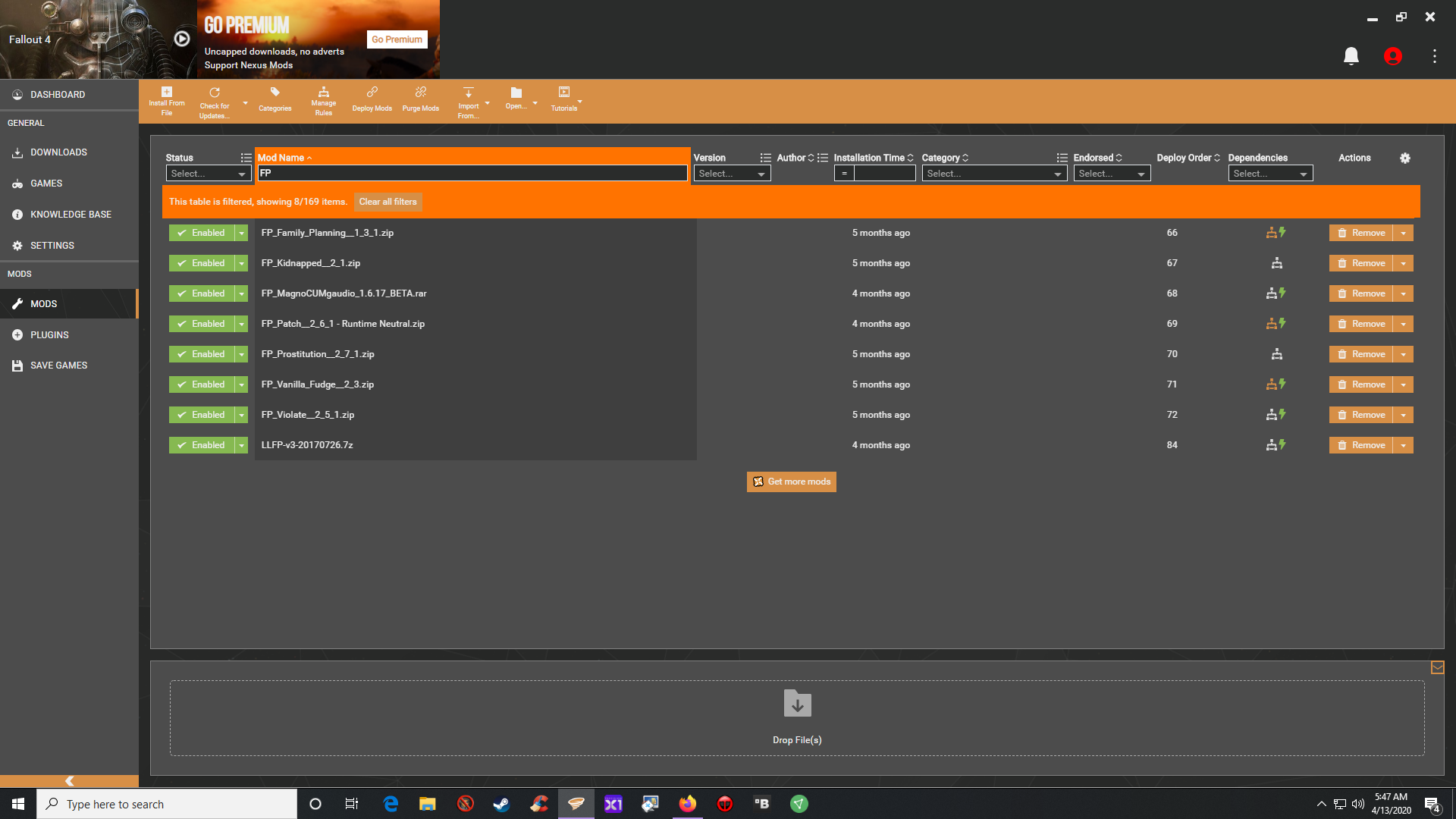Open dependencies icon for FP_Prostitution row
Screen dimensions: 1456x819
coord(1277,354)
